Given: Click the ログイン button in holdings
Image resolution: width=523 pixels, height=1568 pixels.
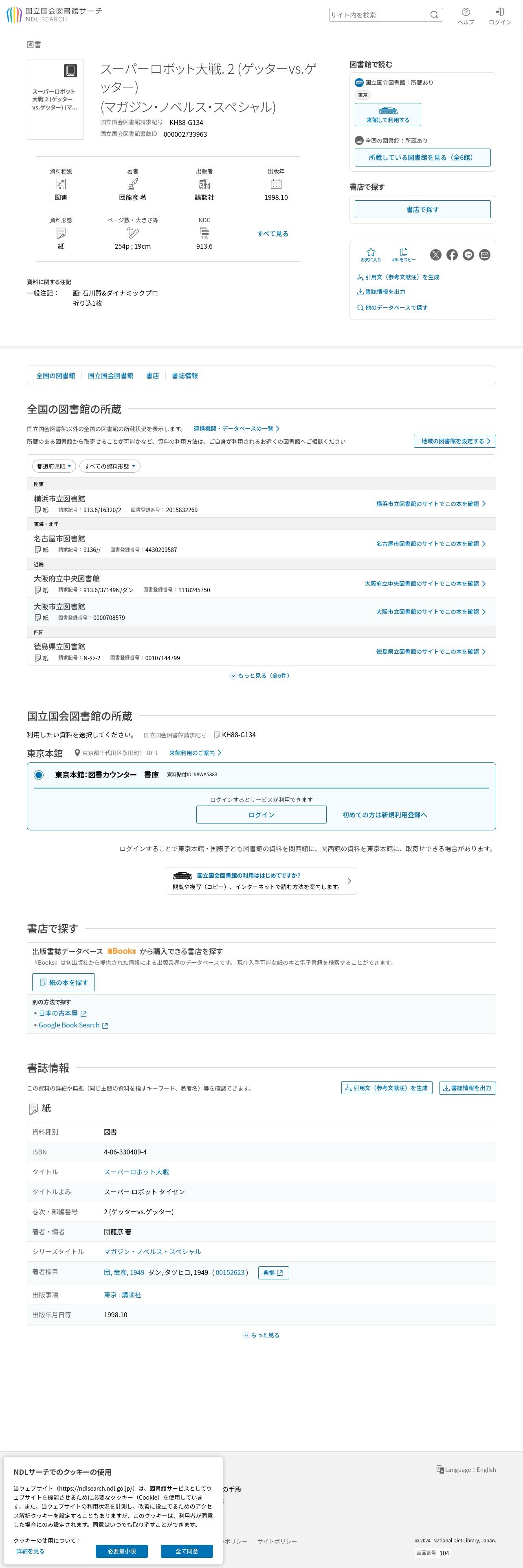Looking at the screenshot, I should [x=261, y=815].
